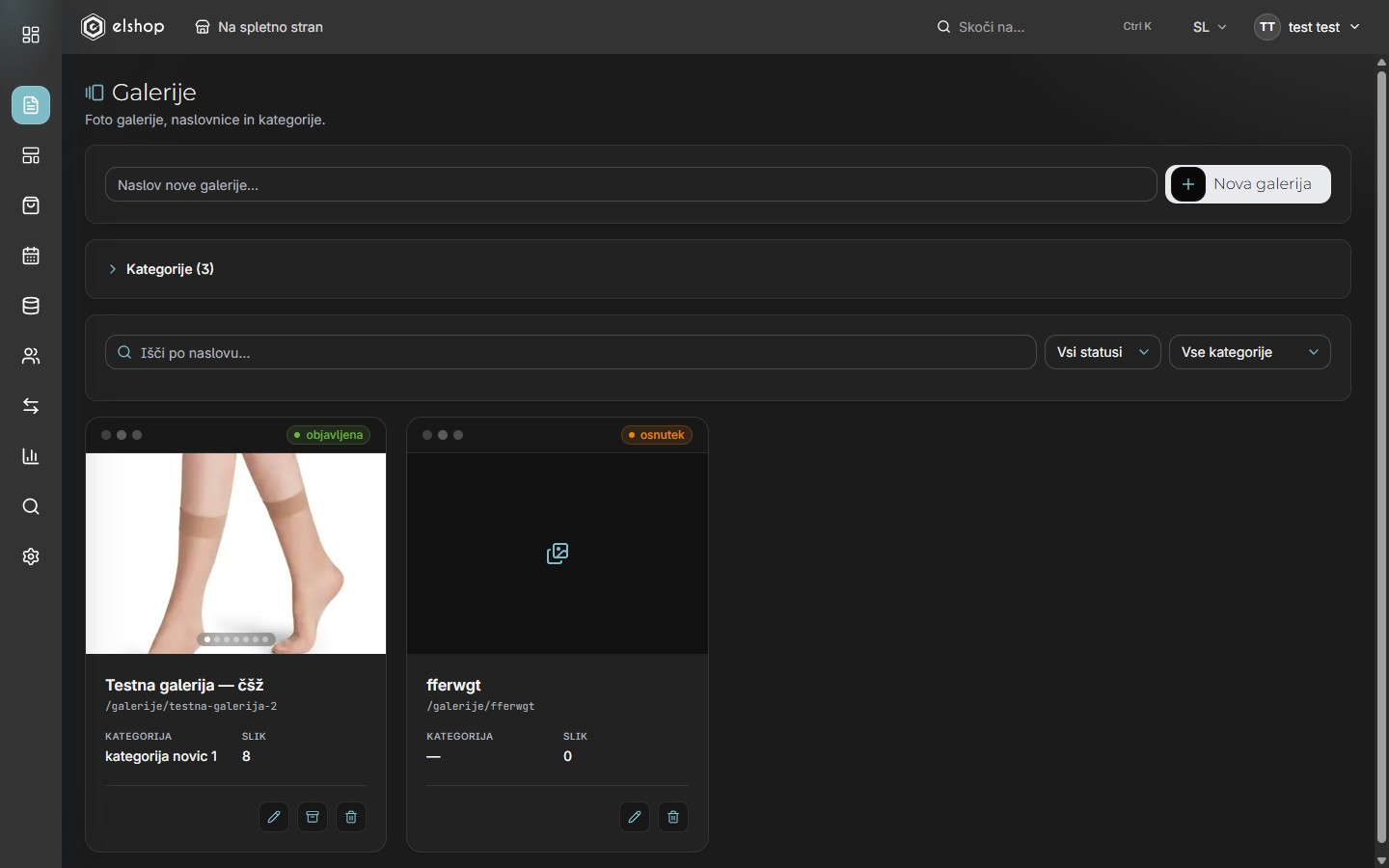Image resolution: width=1389 pixels, height=868 pixels.
Task: Open the fferwgt gallery title
Action: click(x=453, y=685)
